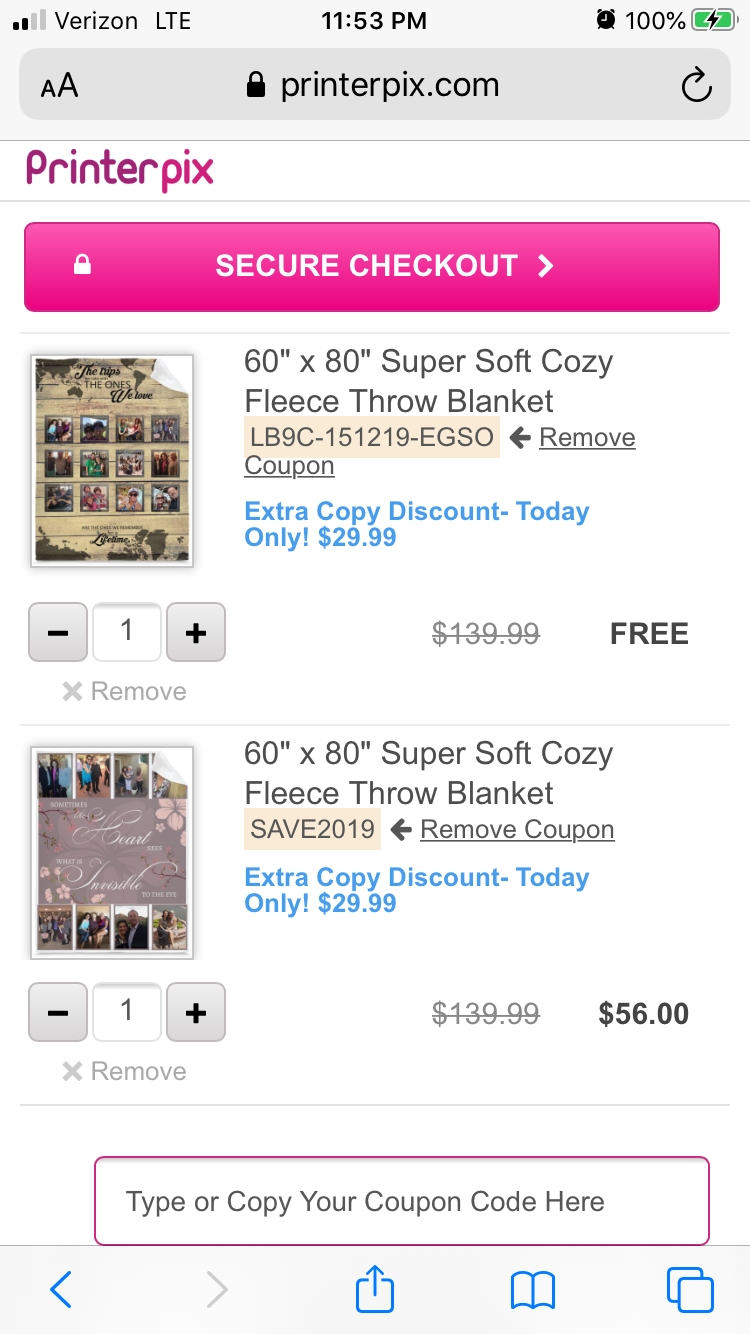
Task: Navigate back using Safari back arrow
Action: pyautogui.click(x=60, y=1290)
